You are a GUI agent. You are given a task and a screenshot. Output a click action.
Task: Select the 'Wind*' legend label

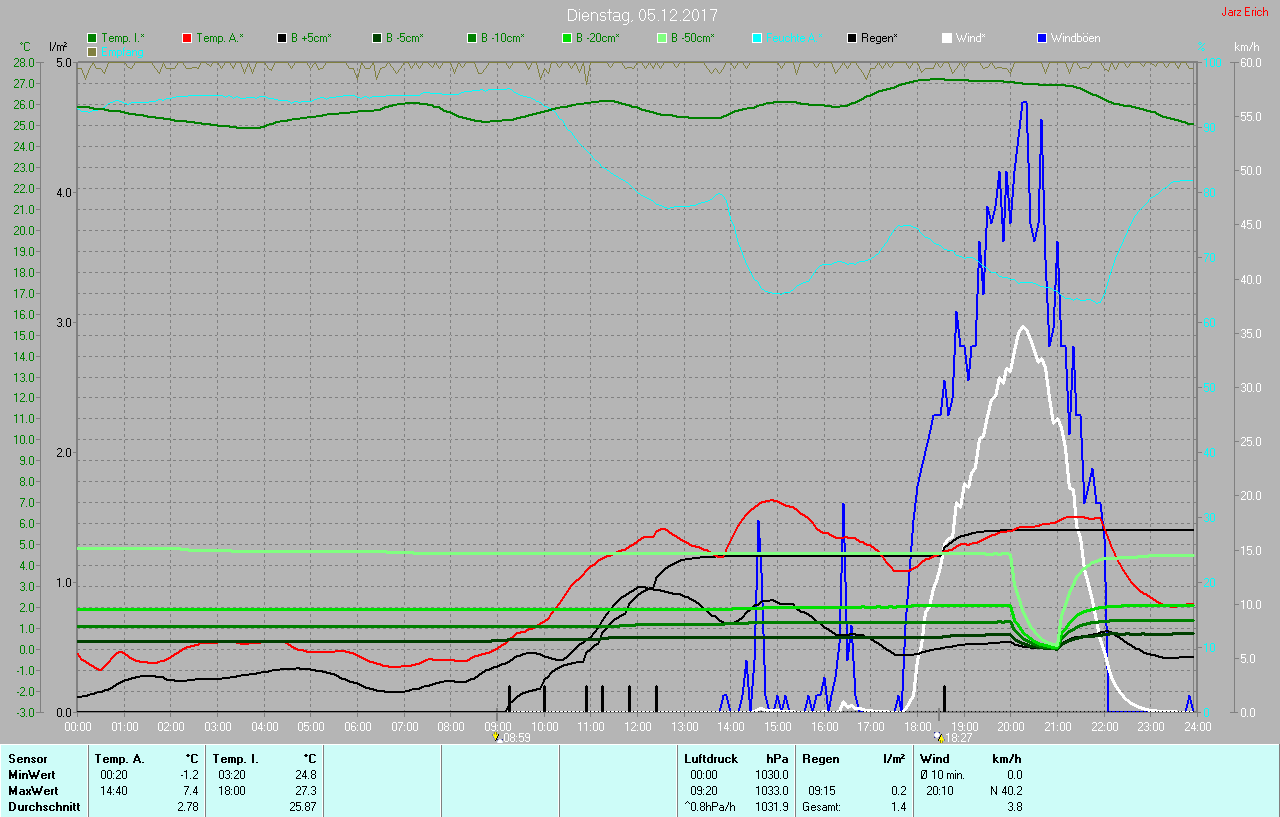971,38
